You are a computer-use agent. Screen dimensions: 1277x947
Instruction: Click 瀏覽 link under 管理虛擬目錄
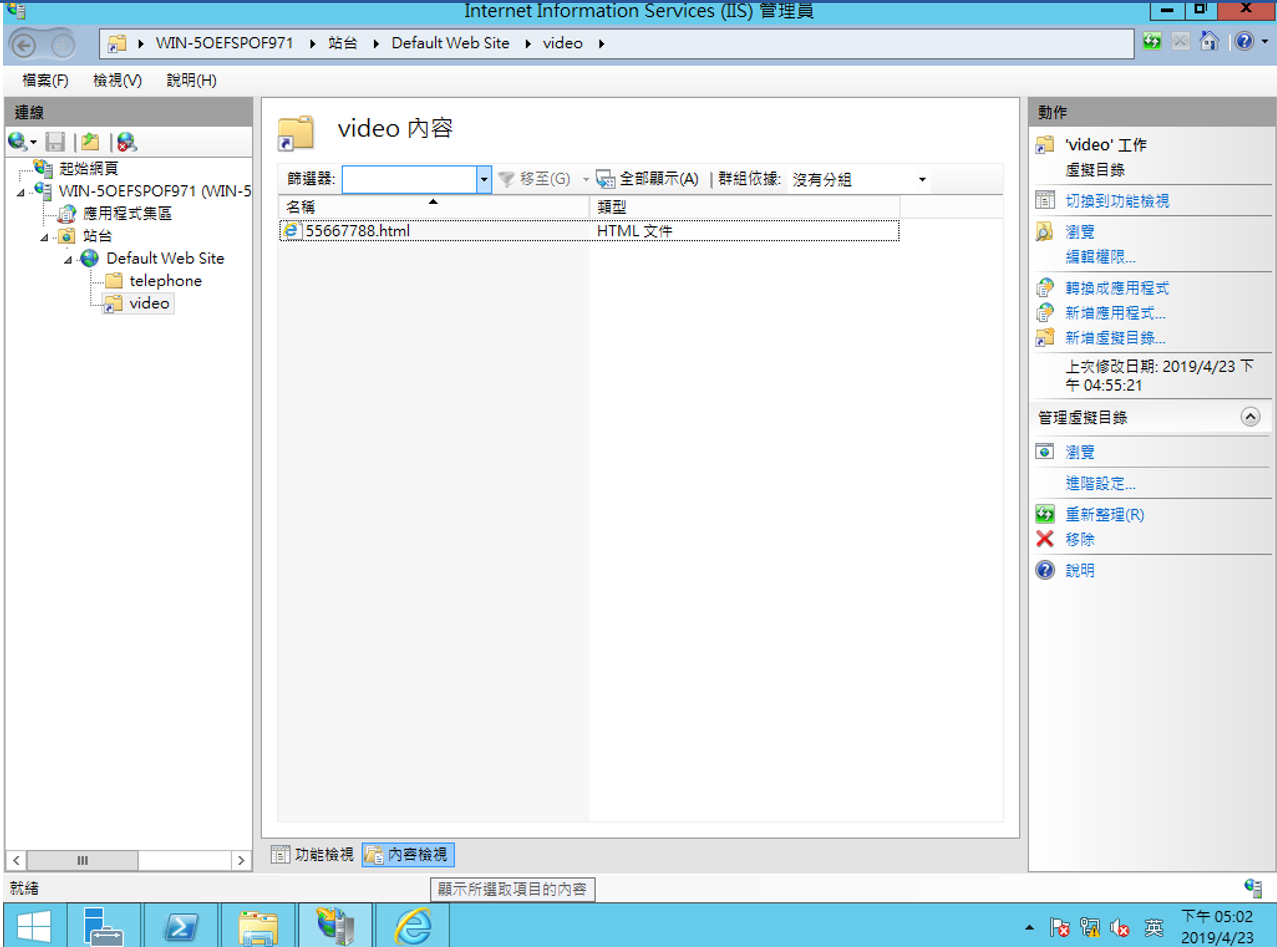[x=1080, y=452]
